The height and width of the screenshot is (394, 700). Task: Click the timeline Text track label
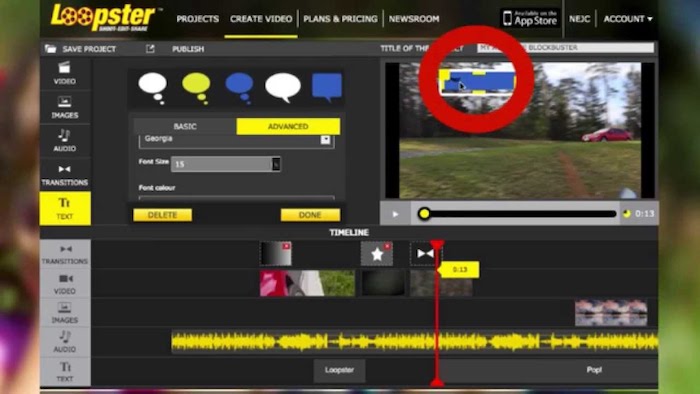coord(65,371)
